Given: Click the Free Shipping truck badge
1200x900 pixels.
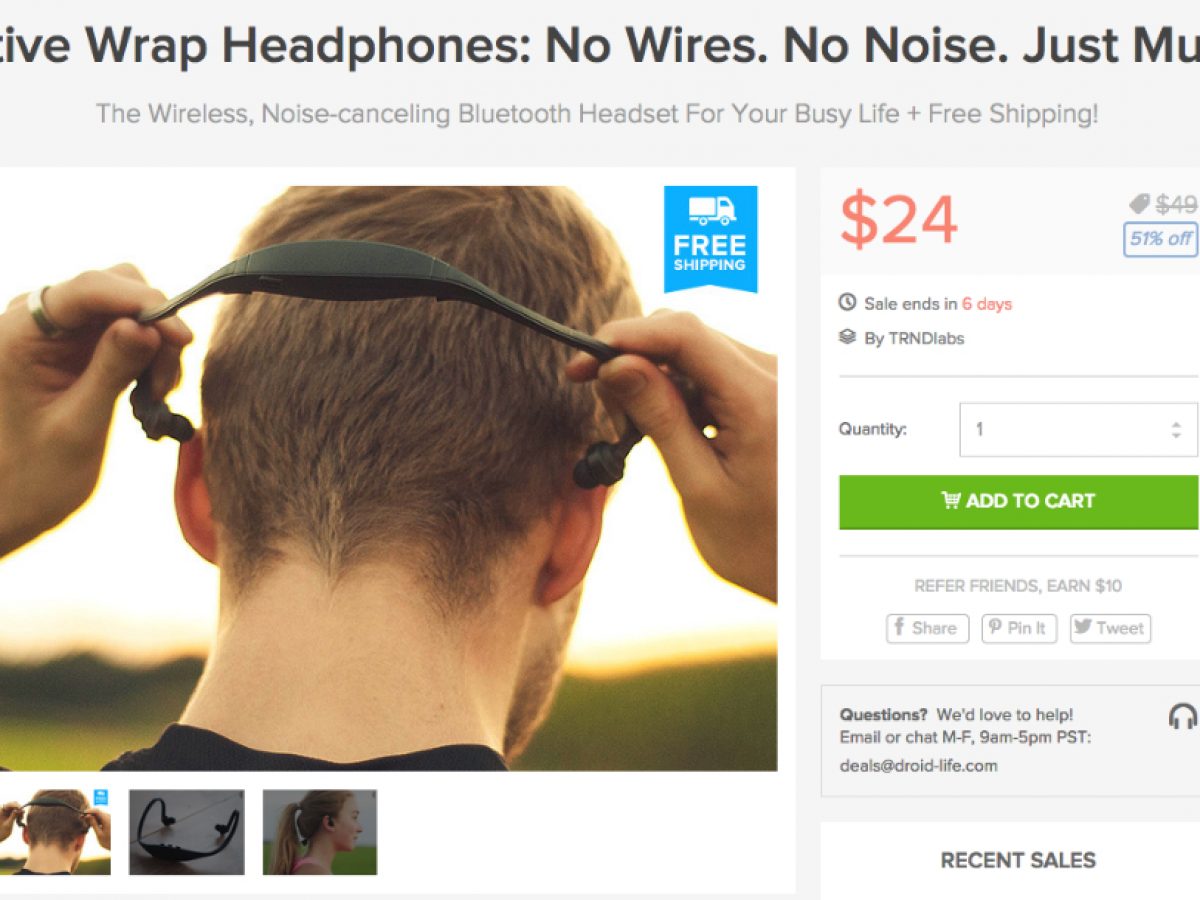Looking at the screenshot, I should [711, 239].
